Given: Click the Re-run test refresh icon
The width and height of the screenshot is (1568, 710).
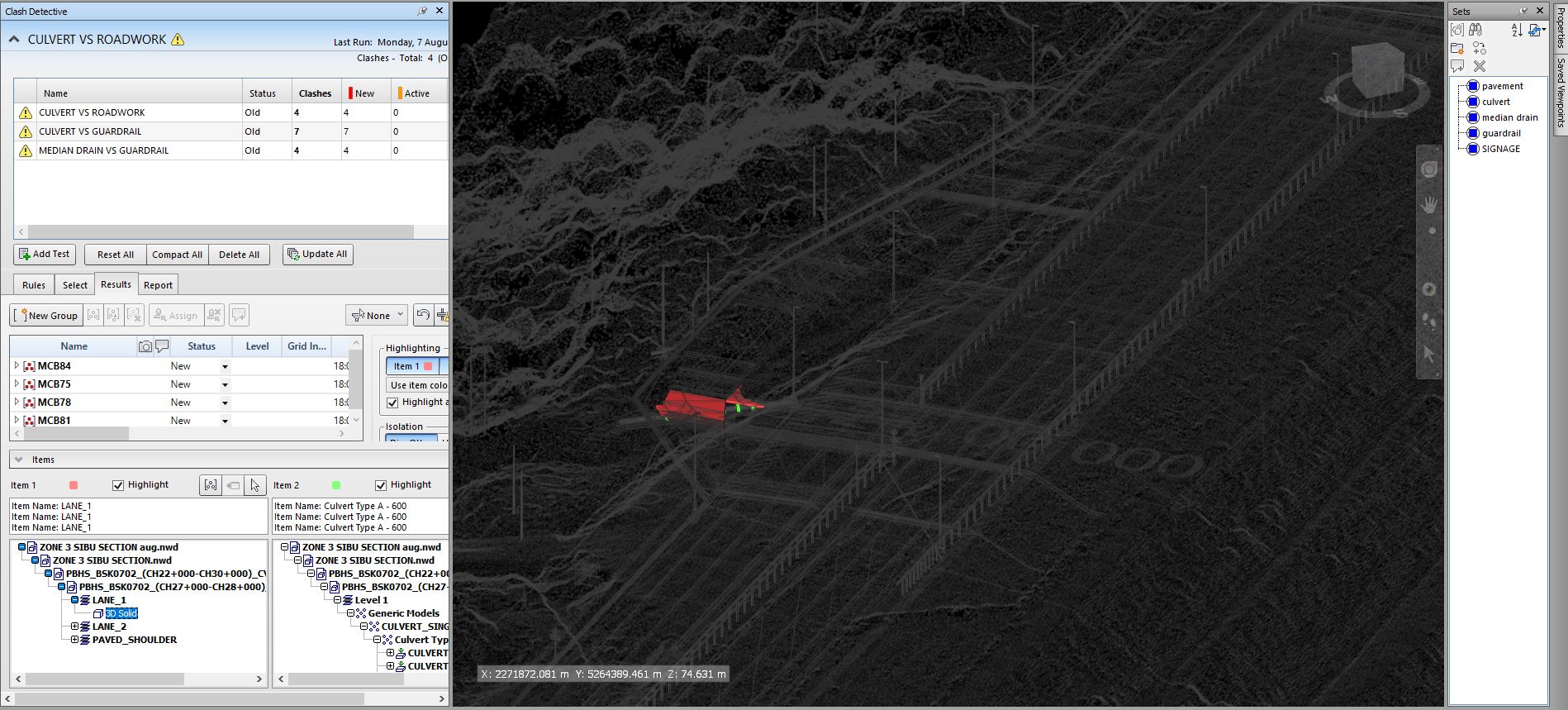Looking at the screenshot, I should click(x=423, y=315).
